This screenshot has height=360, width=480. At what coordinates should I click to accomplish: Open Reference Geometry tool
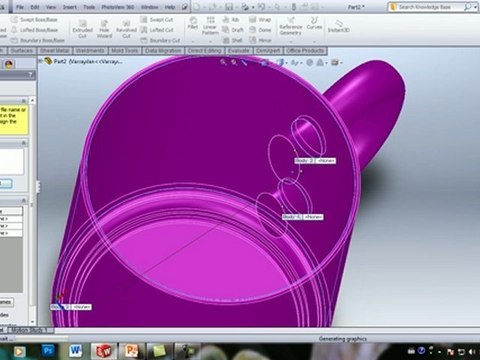291,26
